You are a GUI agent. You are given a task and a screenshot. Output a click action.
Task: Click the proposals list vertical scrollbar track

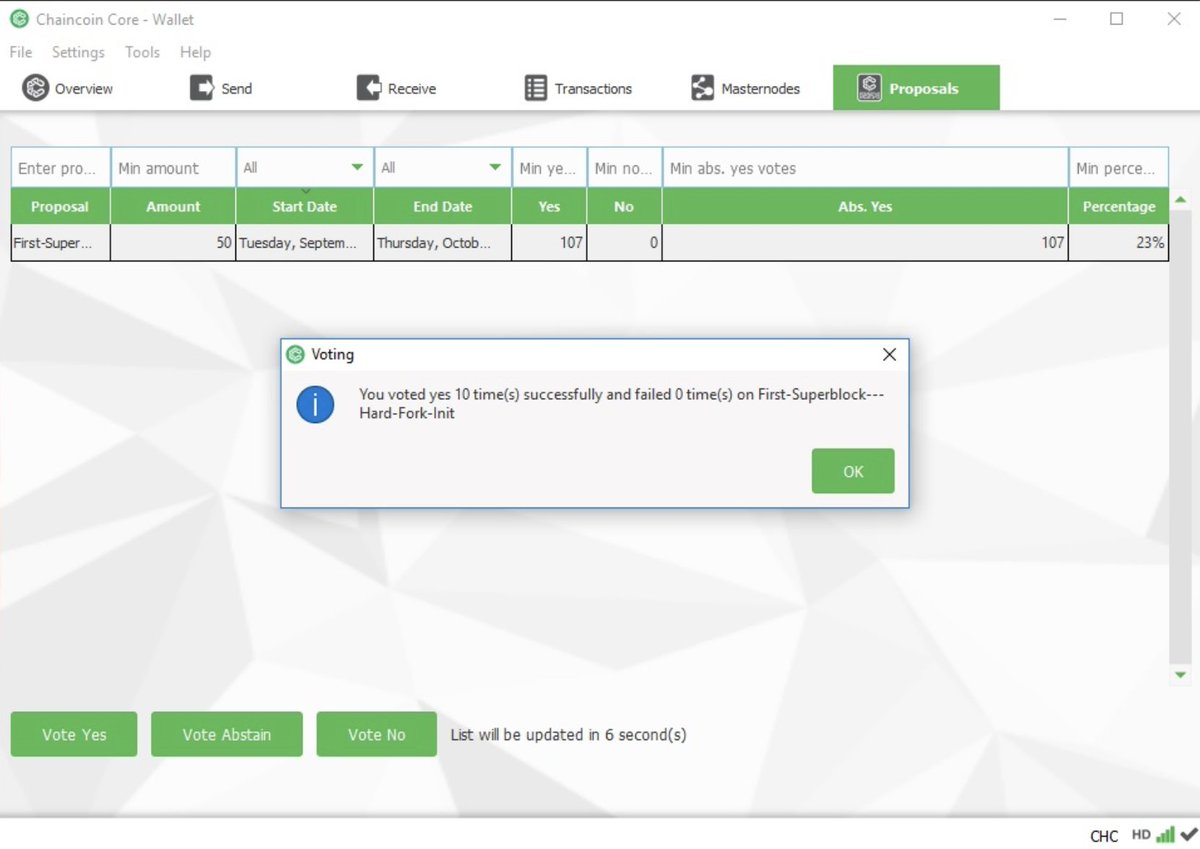click(x=1180, y=438)
